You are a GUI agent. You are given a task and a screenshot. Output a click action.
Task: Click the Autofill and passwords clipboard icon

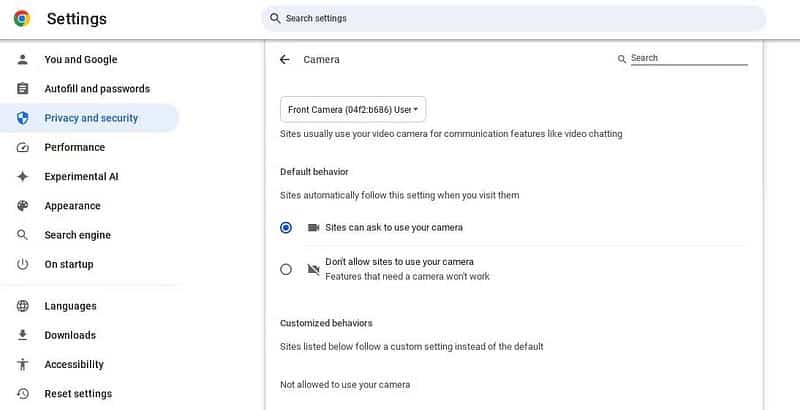coord(23,89)
